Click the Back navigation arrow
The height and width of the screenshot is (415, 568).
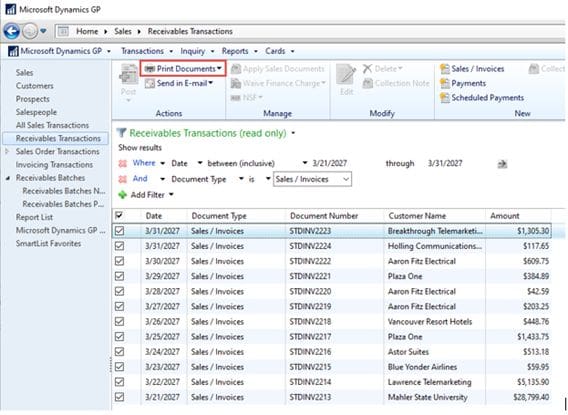(x=12, y=31)
